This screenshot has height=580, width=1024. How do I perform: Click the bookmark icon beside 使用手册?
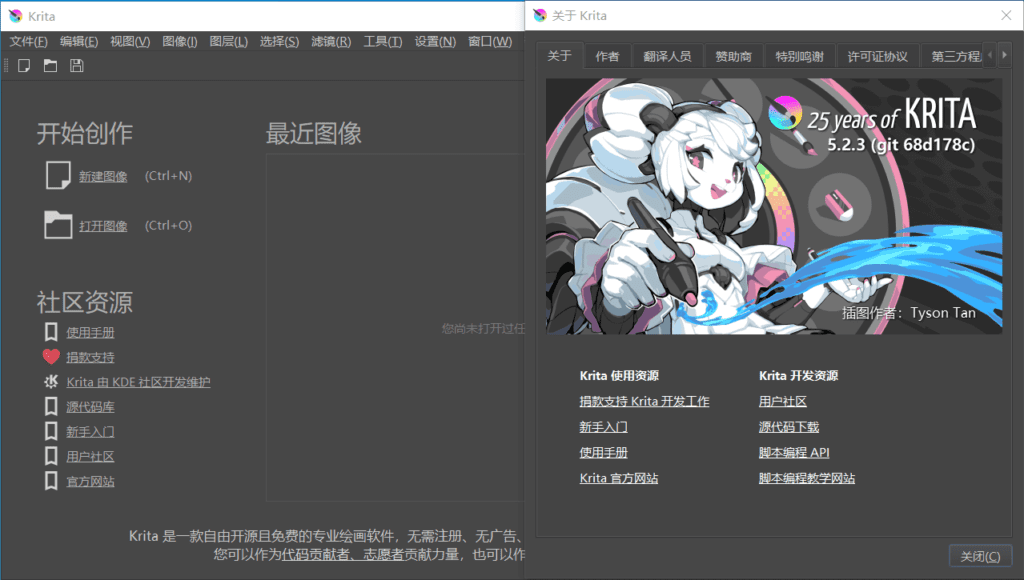(x=51, y=332)
